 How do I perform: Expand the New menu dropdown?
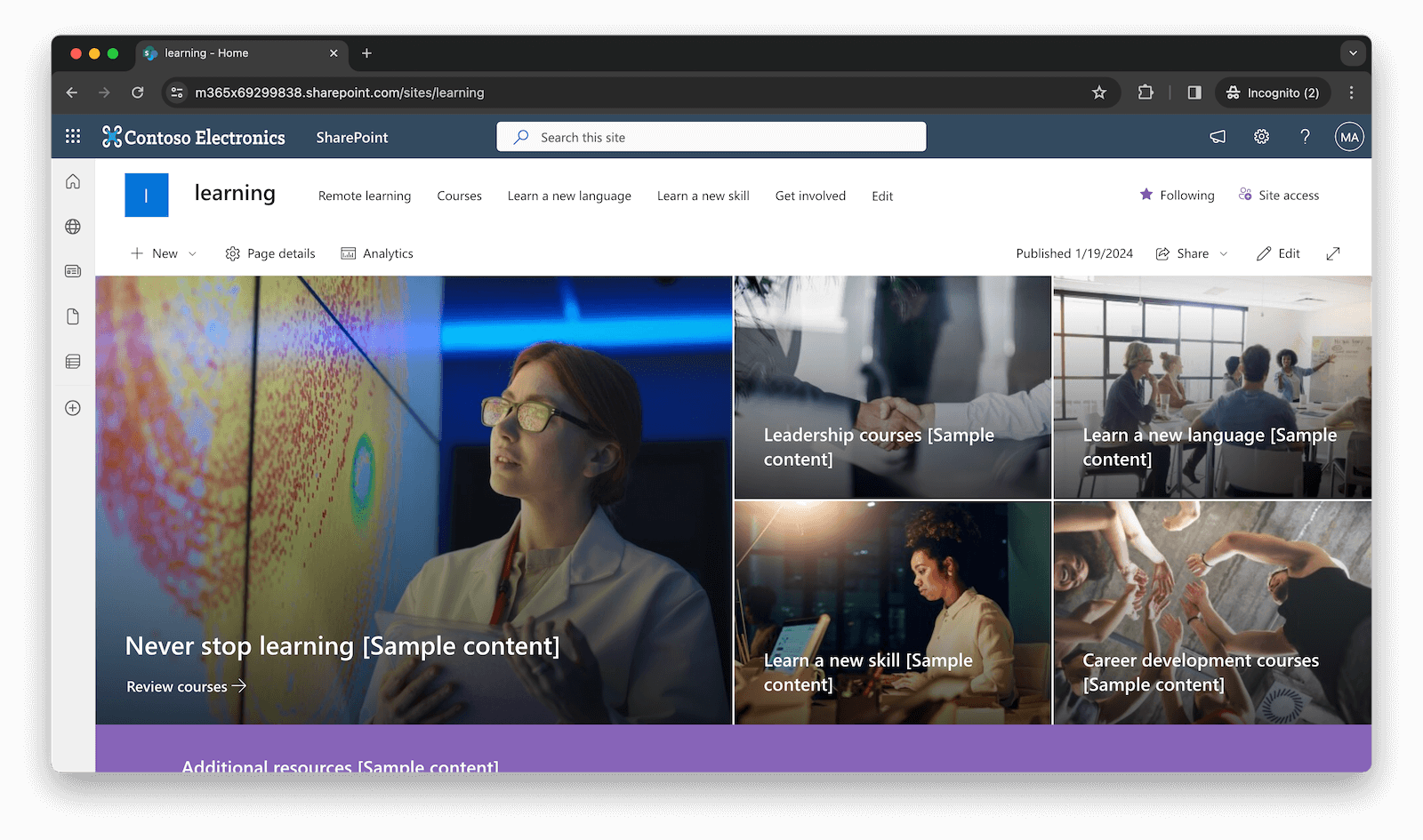[x=192, y=253]
